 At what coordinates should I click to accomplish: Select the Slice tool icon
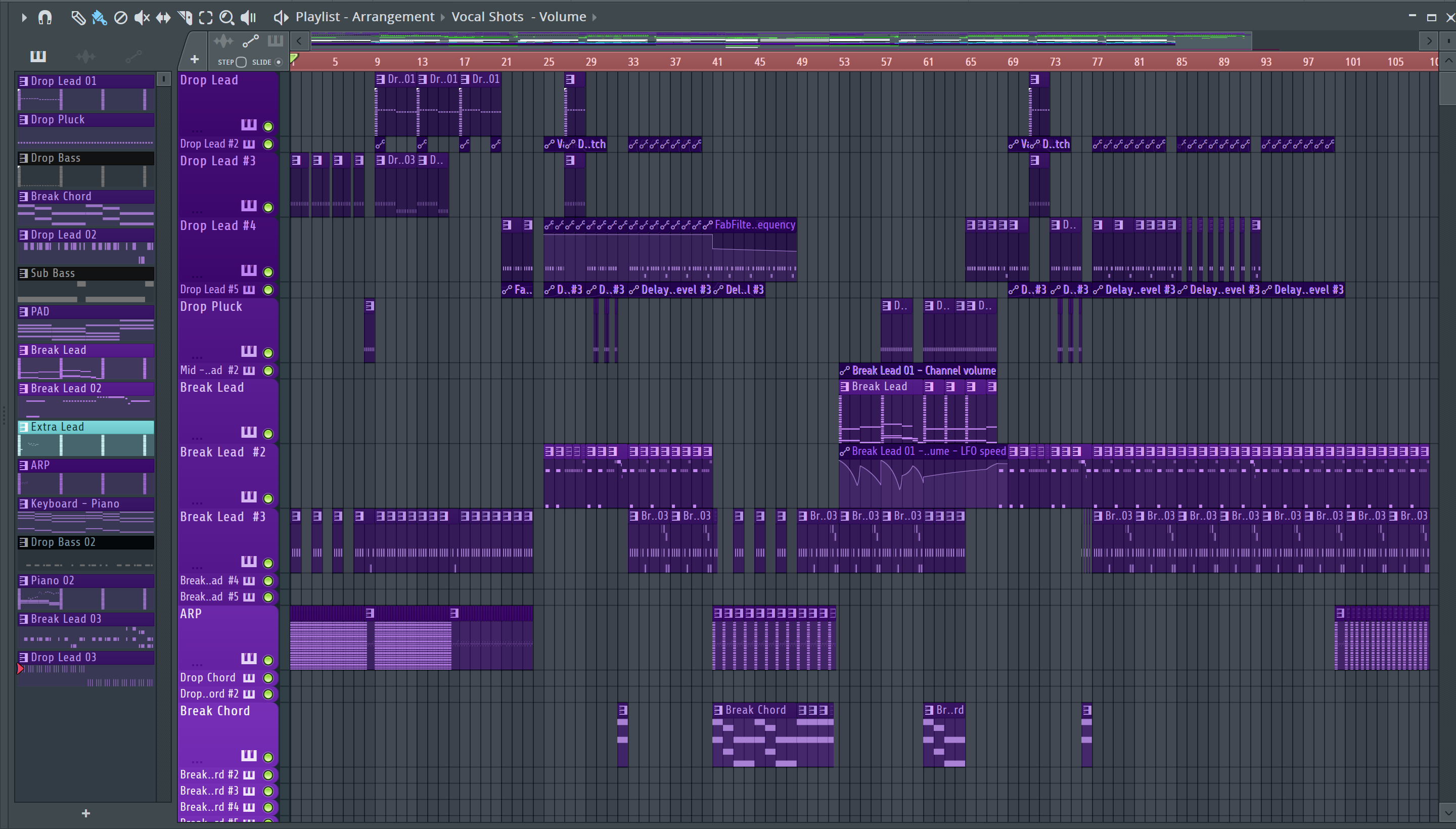tap(185, 18)
